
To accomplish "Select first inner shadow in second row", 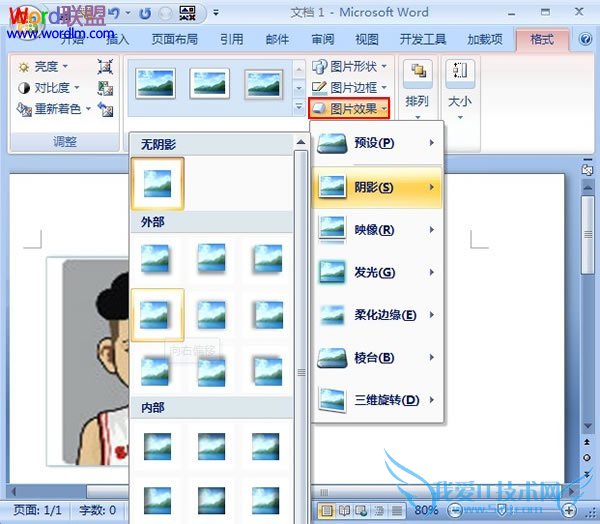I will coord(158,500).
